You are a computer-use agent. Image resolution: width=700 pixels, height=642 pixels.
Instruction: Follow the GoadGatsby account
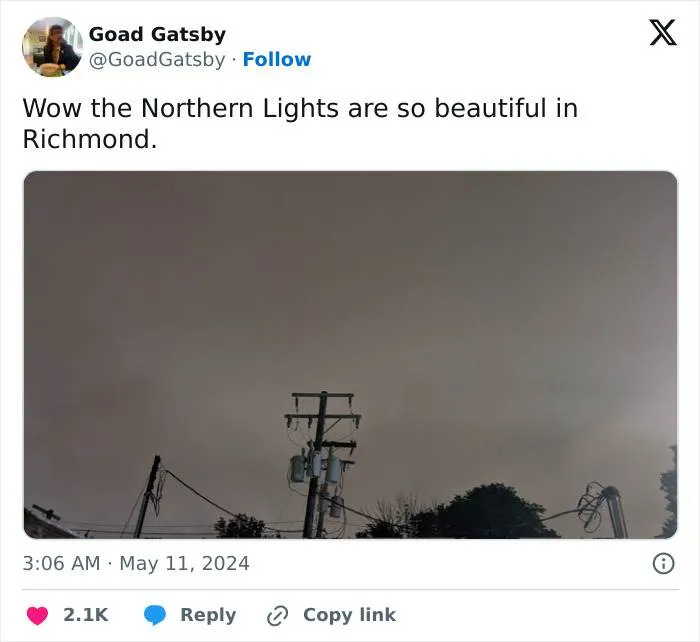276,60
